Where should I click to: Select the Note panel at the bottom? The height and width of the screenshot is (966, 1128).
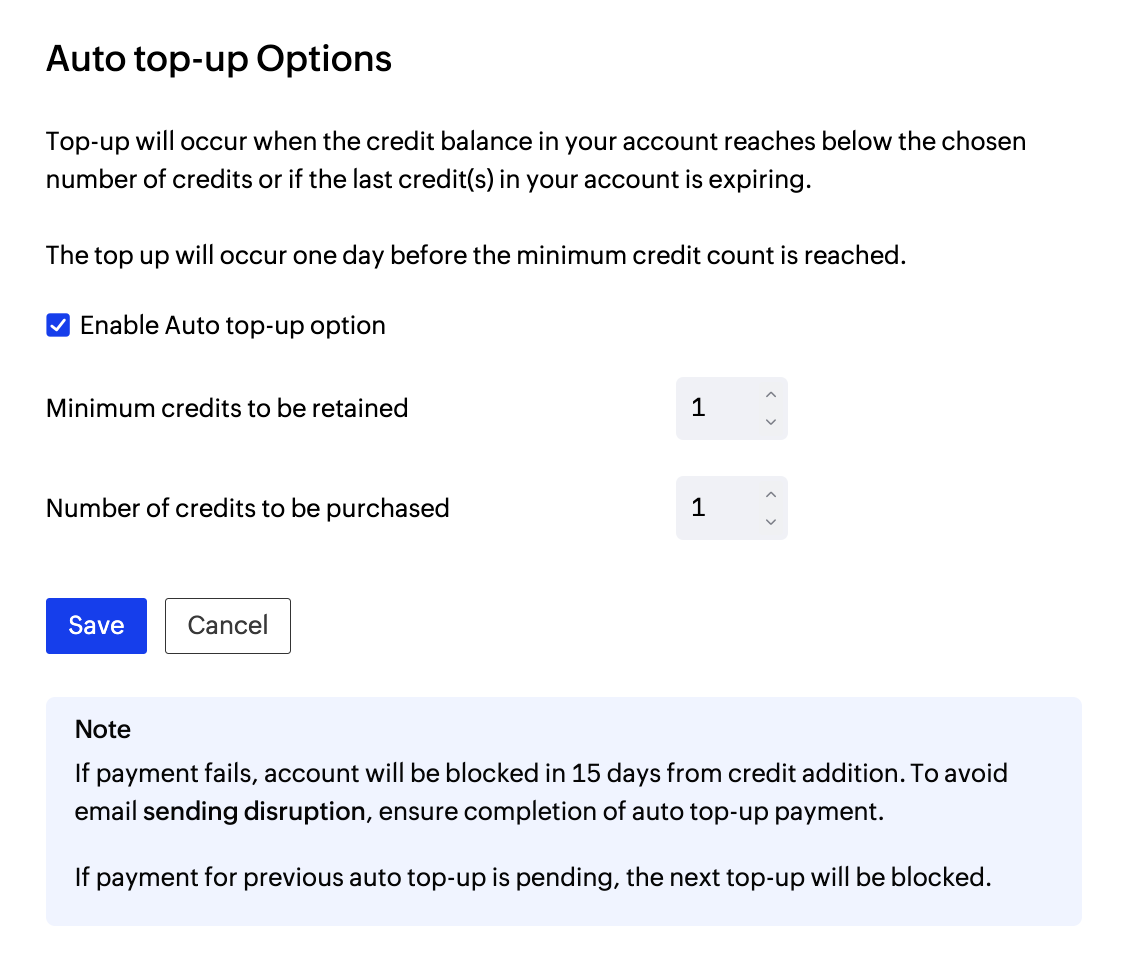563,810
